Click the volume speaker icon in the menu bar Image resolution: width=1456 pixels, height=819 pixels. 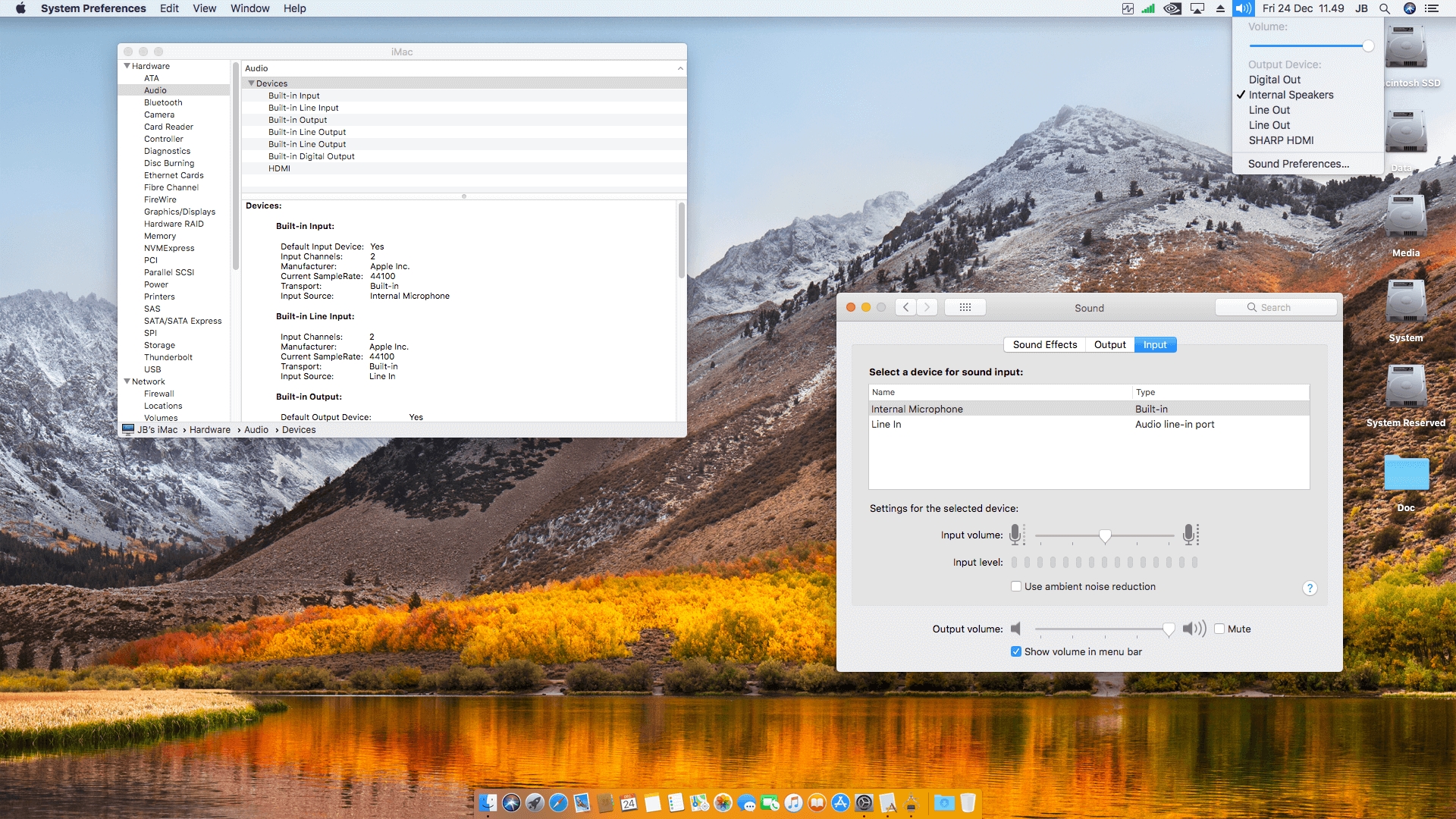click(1243, 8)
